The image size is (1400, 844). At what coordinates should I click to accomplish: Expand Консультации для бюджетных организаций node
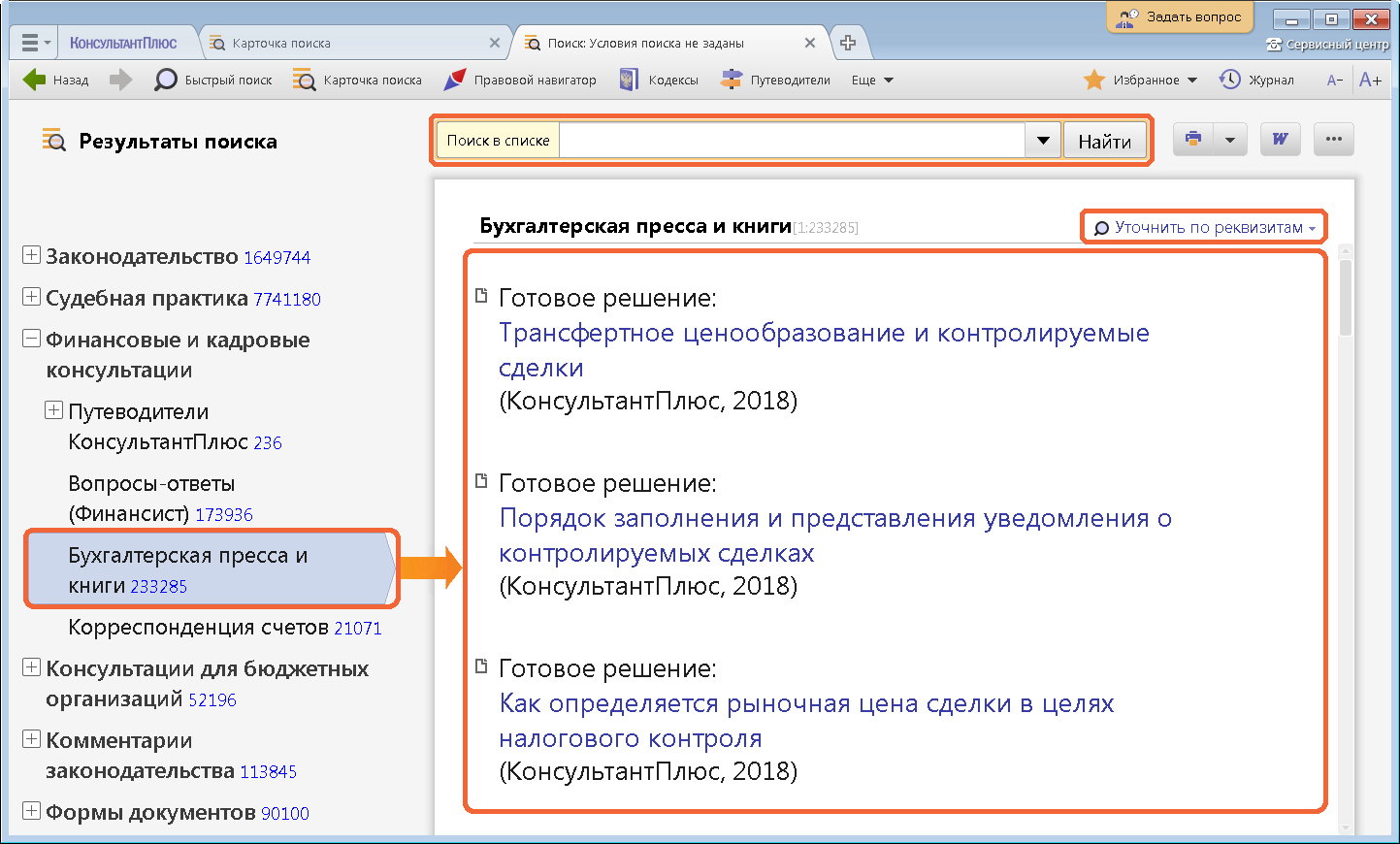tap(31, 667)
